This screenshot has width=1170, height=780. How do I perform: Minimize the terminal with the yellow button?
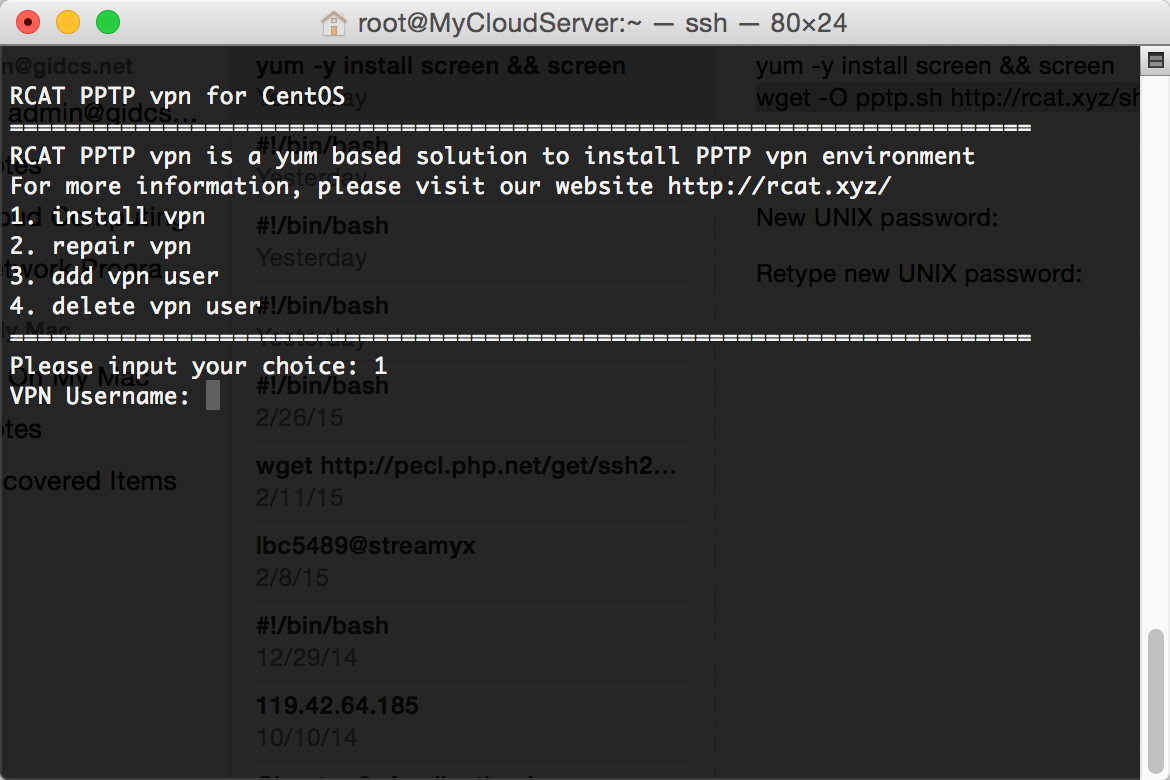68,22
